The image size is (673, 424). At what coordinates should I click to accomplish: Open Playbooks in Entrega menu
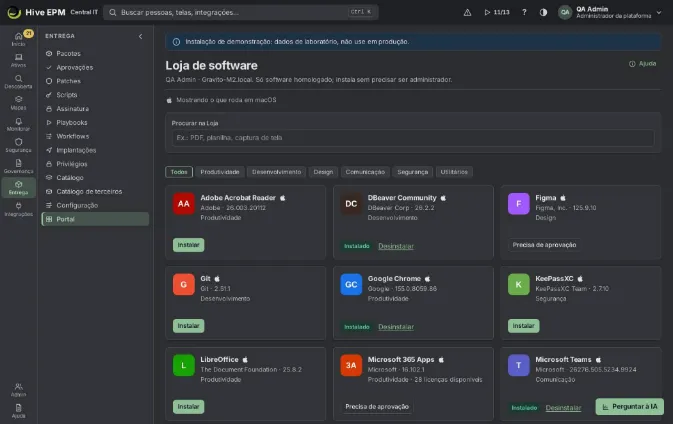pos(95,123)
